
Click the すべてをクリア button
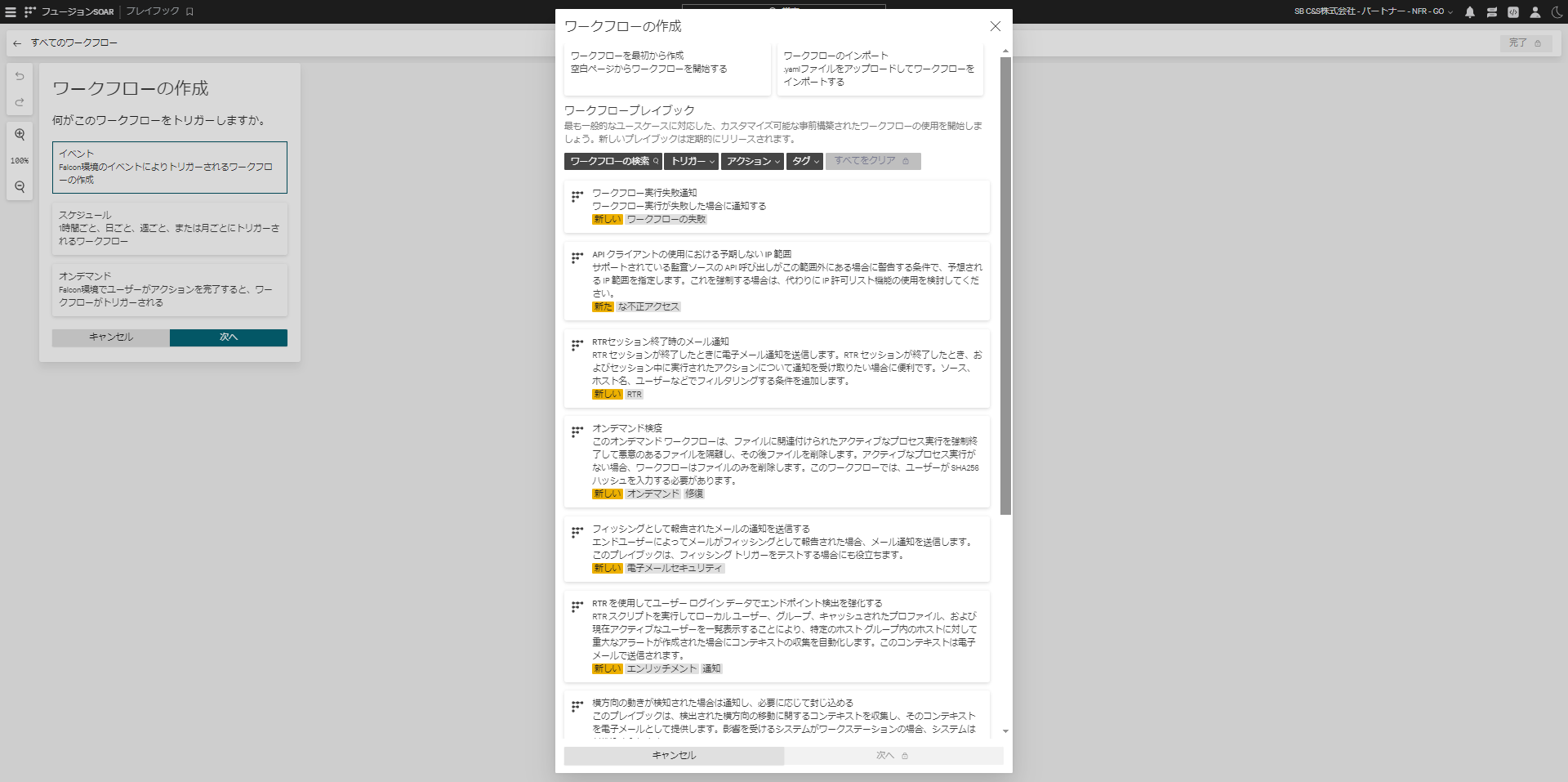click(873, 161)
